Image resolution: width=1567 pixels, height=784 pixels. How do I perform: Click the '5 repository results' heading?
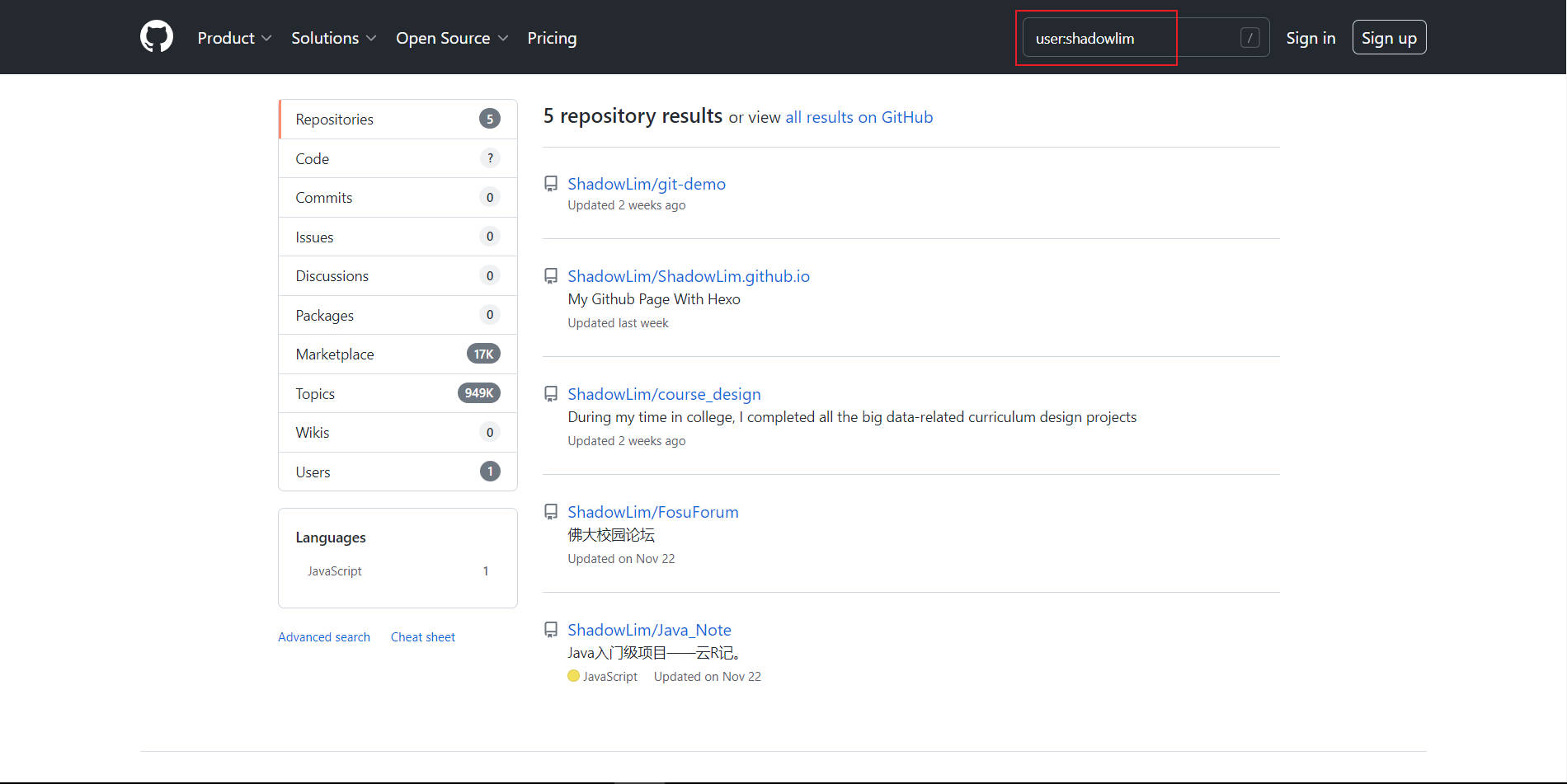point(633,116)
